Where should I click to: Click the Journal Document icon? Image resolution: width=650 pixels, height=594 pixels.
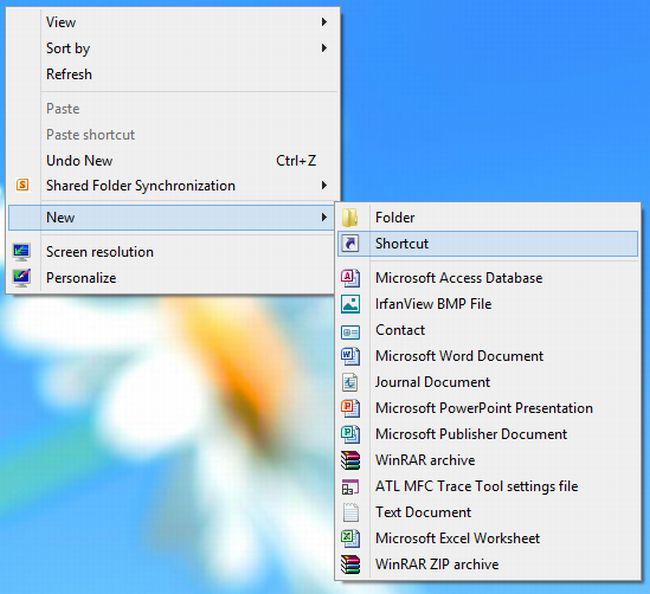[350, 382]
